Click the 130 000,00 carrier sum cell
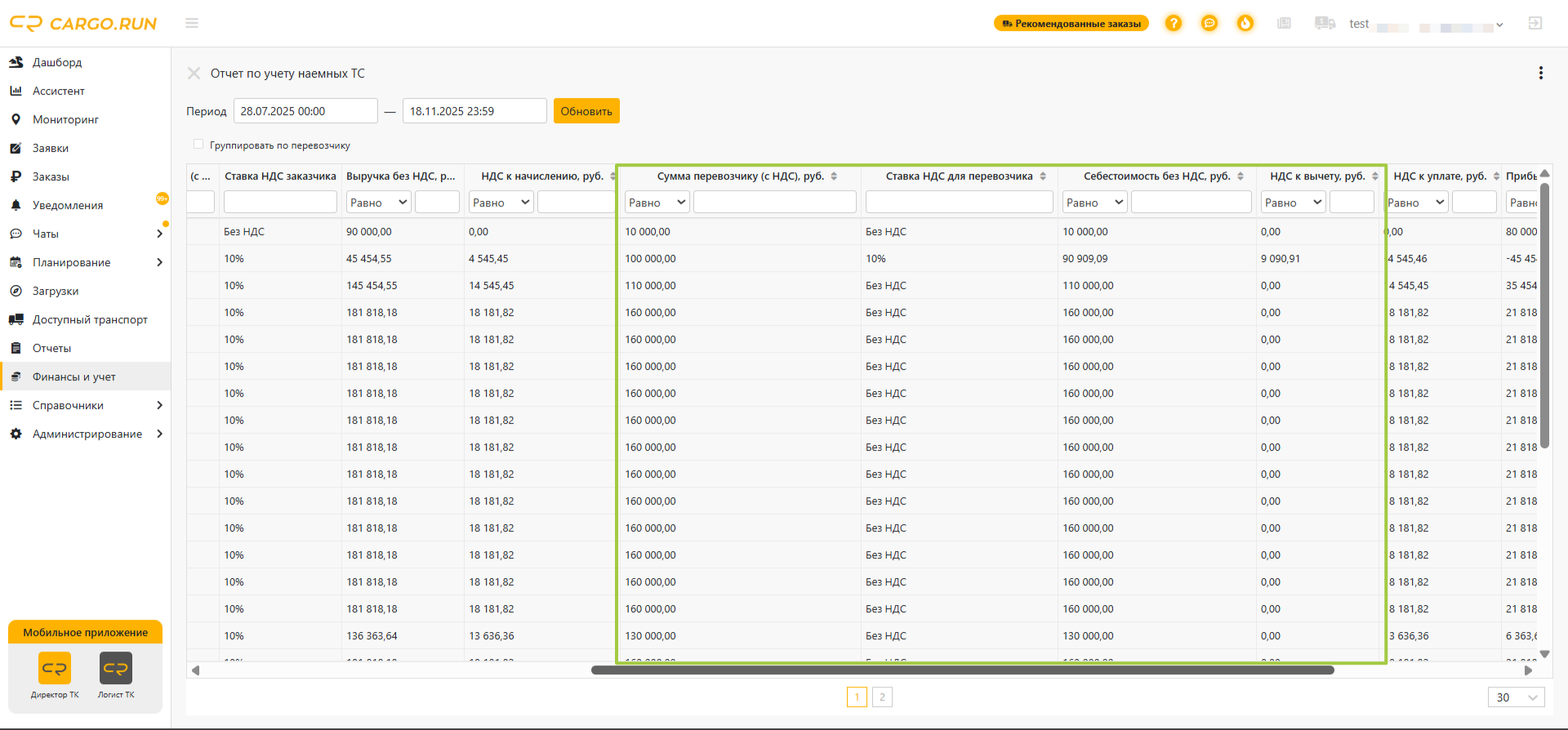1568x730 pixels. (740, 636)
